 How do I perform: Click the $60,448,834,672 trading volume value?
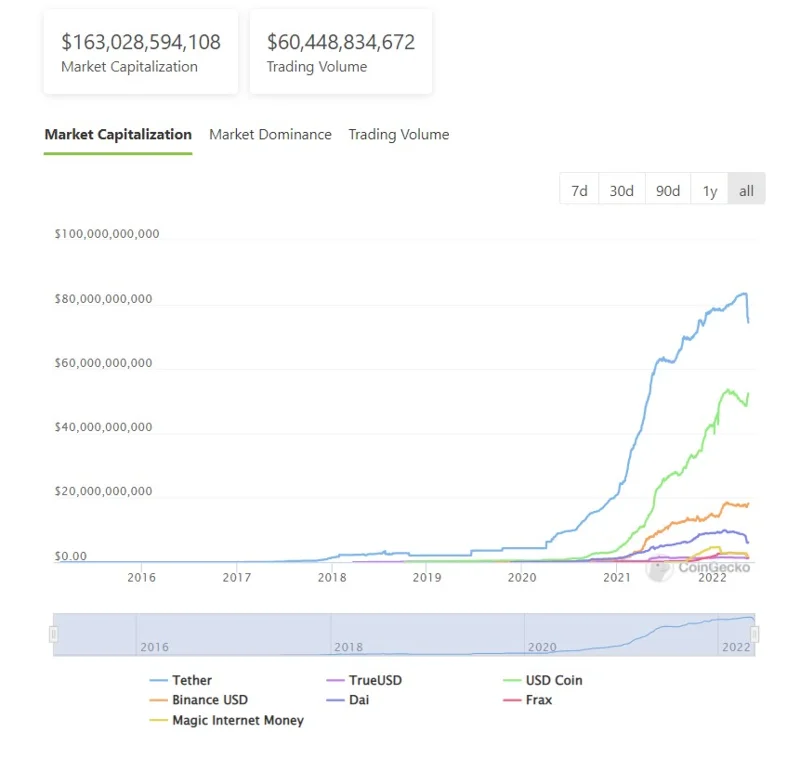[341, 42]
